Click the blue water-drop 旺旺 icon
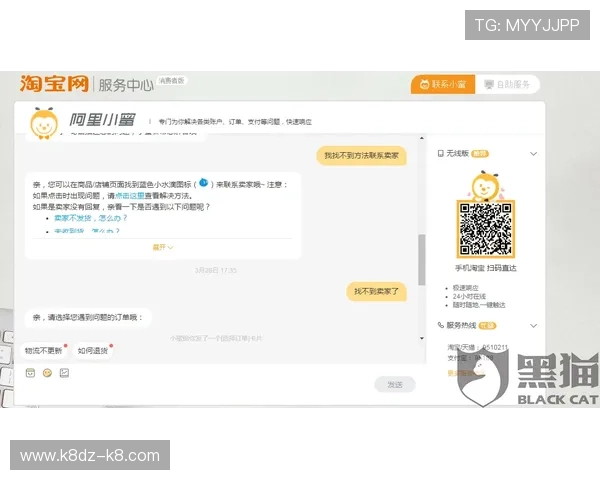The image size is (600, 480). [x=204, y=183]
